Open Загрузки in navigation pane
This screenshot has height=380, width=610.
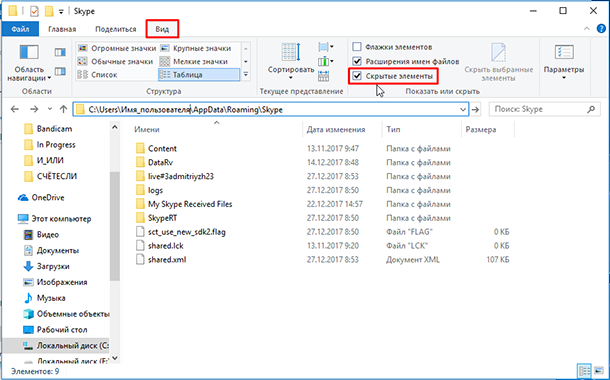point(53,266)
